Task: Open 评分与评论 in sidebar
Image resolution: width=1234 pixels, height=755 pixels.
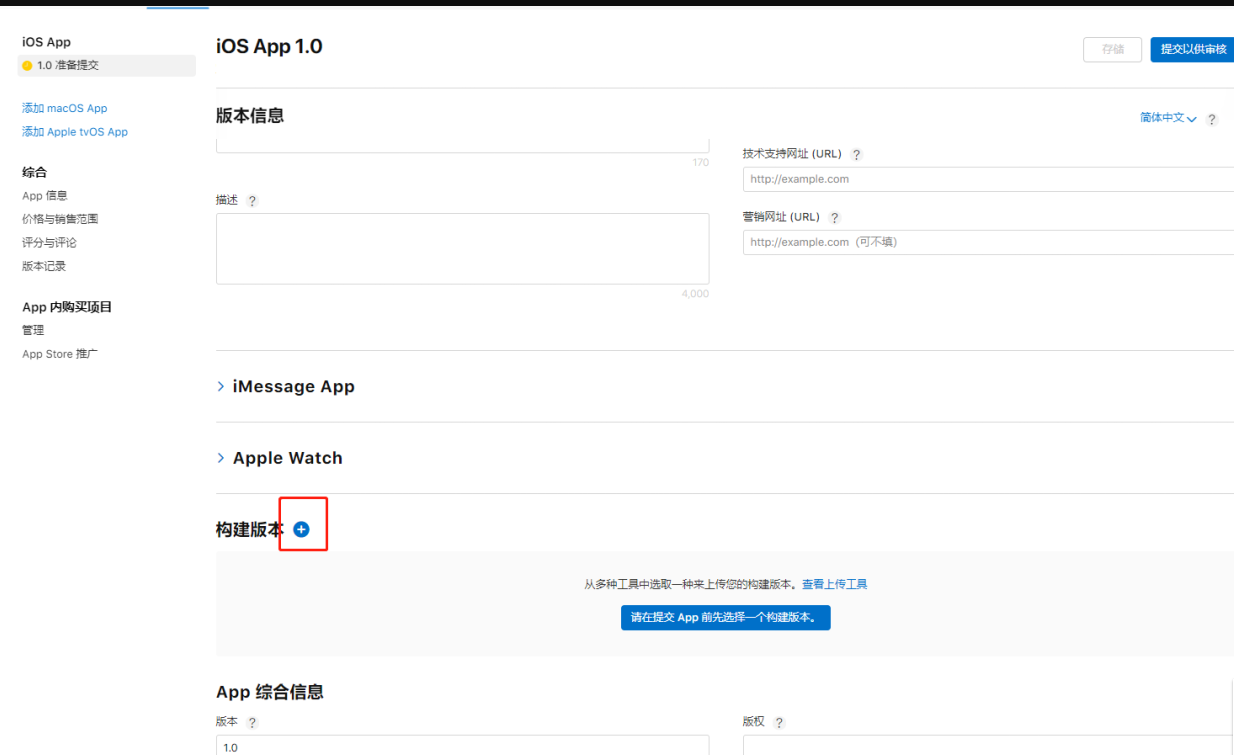Action: tap(49, 243)
